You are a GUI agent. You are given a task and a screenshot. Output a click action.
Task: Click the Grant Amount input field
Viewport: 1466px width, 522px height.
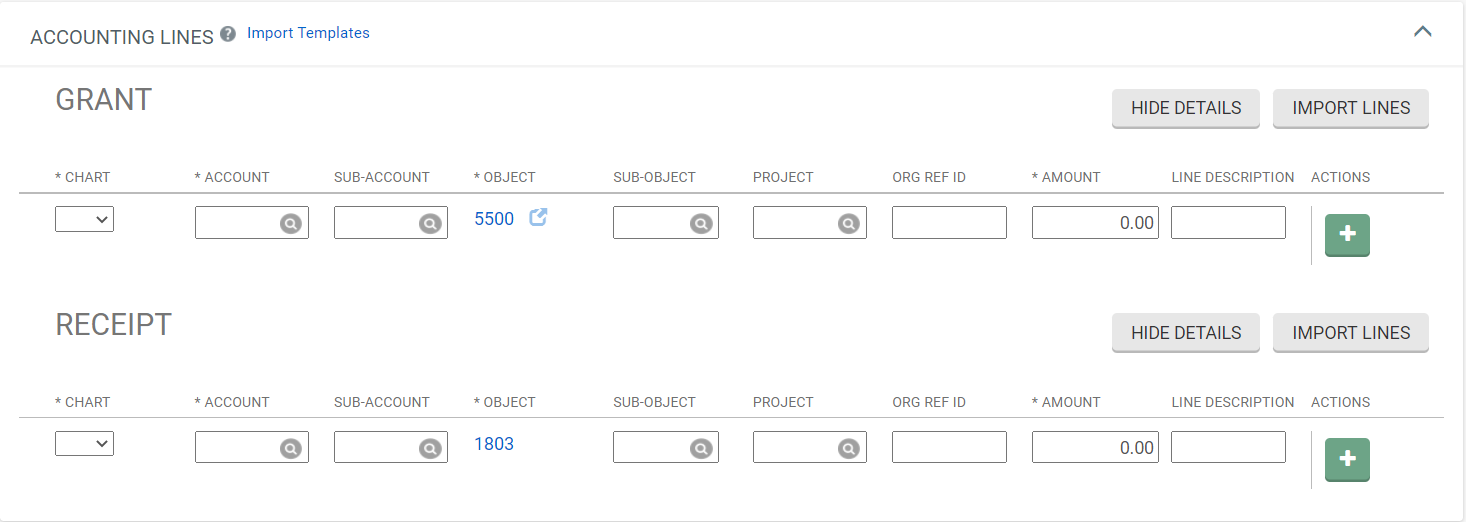tap(1094, 223)
